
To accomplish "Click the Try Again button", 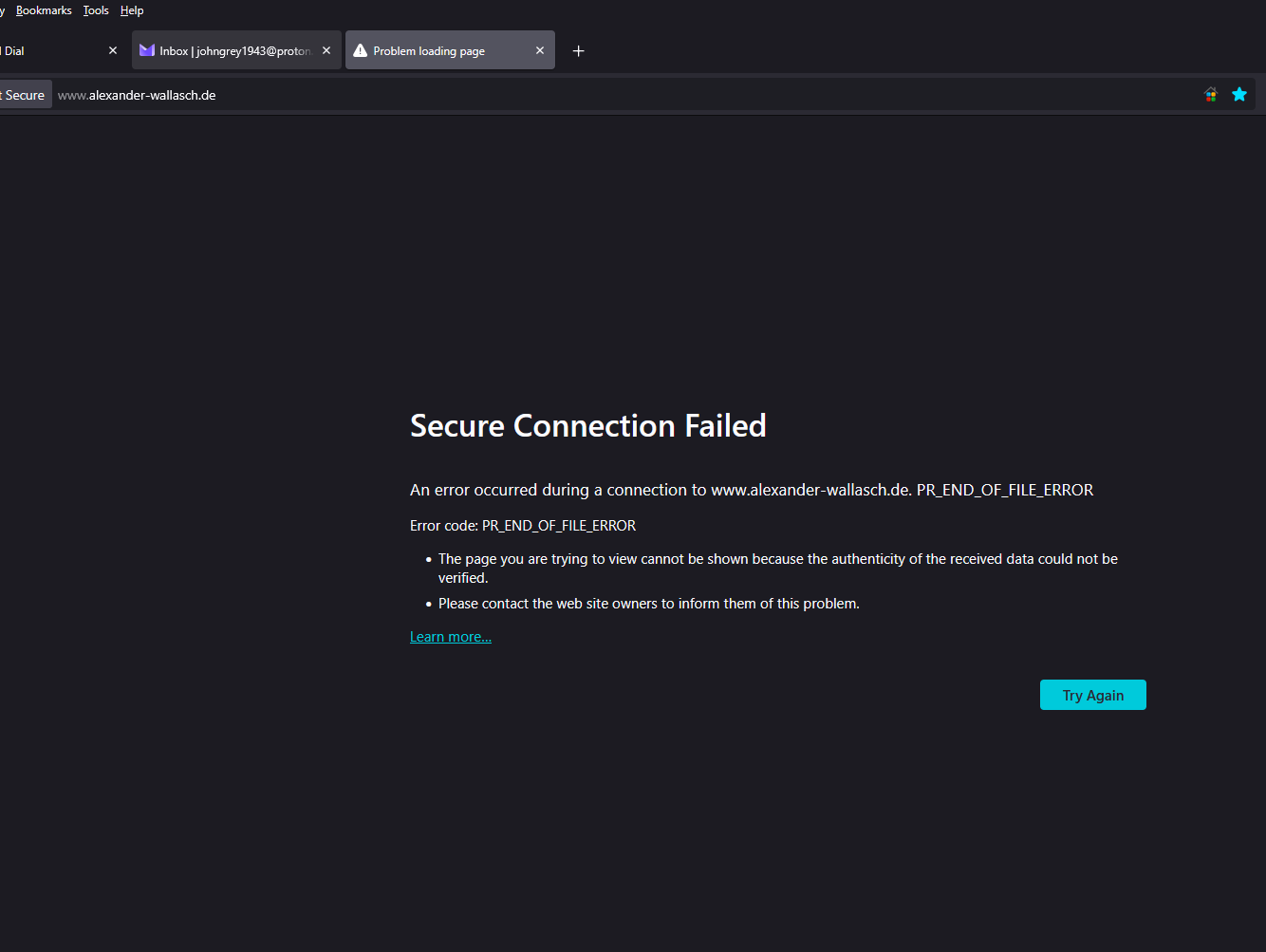I will pyautogui.click(x=1093, y=695).
